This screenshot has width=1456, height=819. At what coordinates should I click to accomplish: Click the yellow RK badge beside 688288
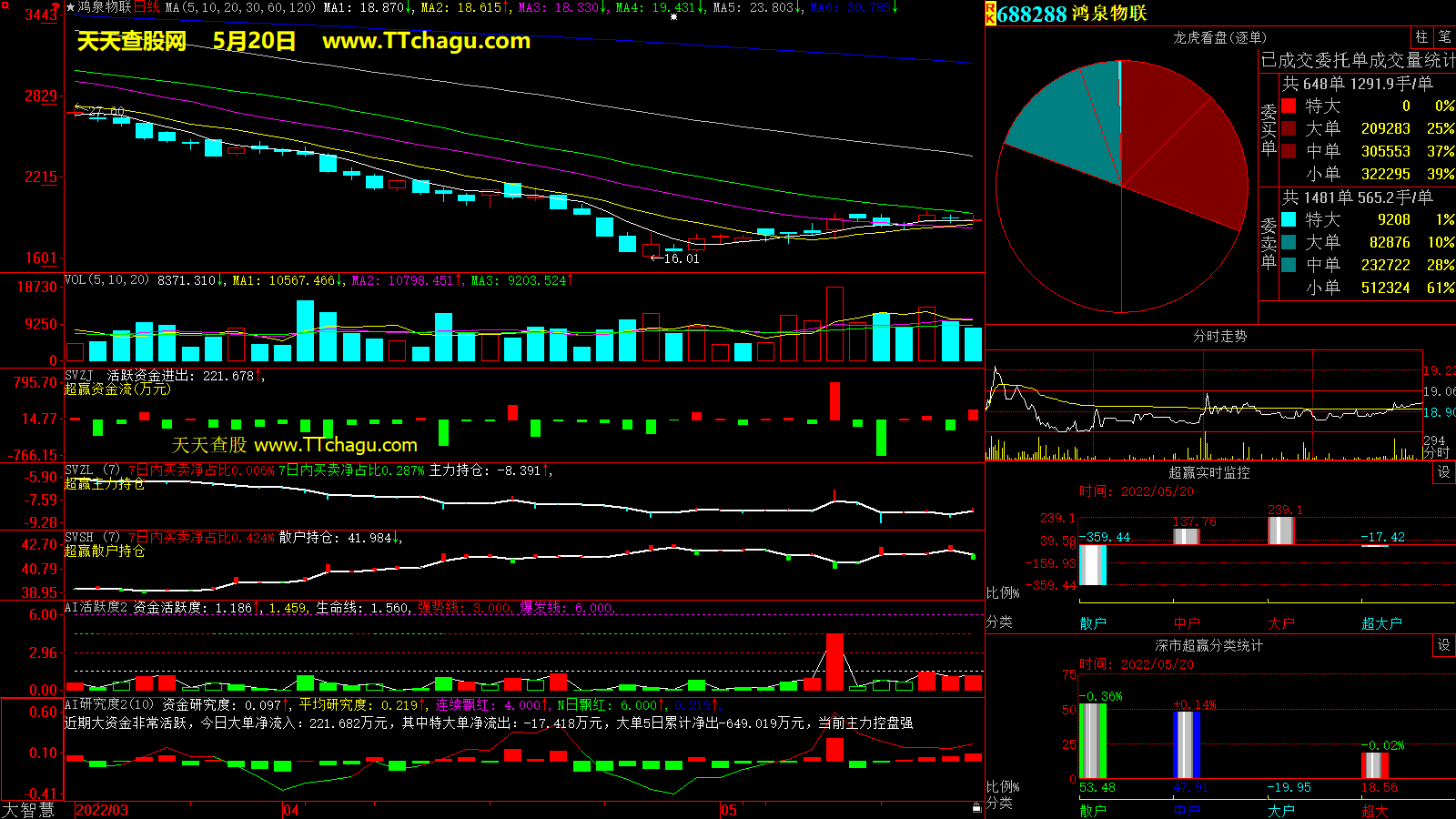tap(990, 14)
